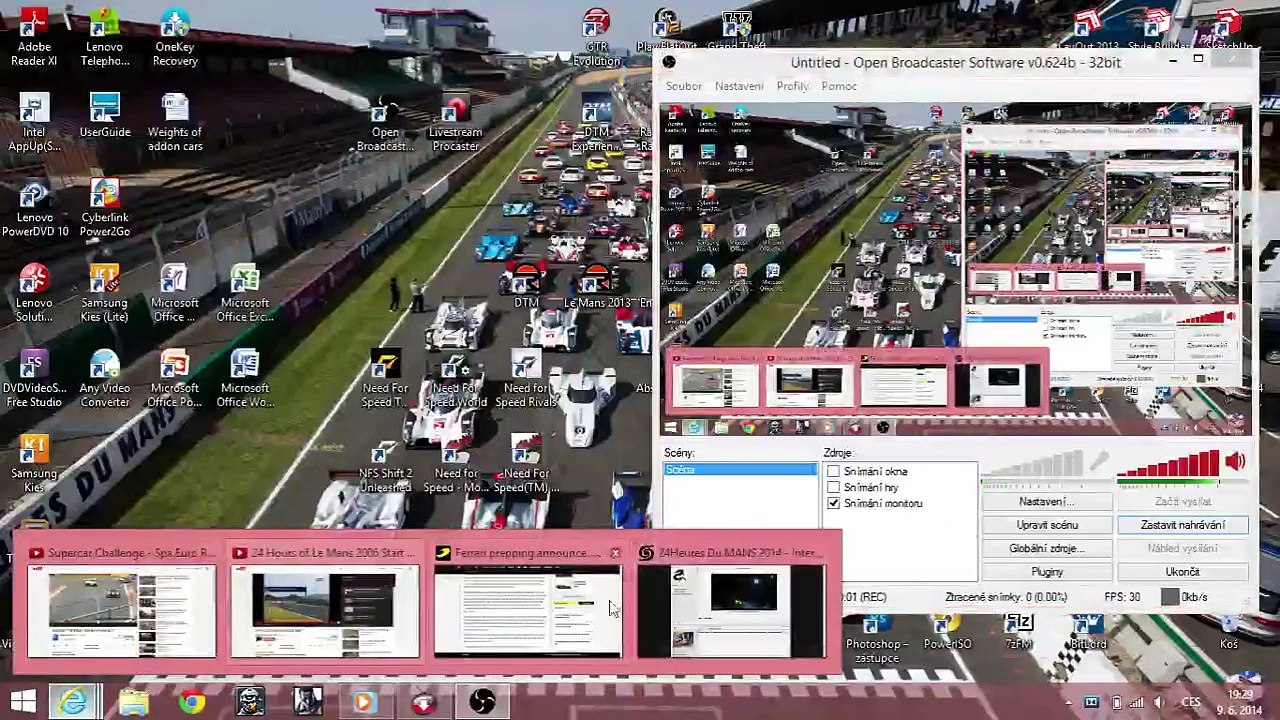Viewport: 1280px width, 720px height.
Task: Launch Any Video Converter desktop shortcut
Action: (104, 378)
